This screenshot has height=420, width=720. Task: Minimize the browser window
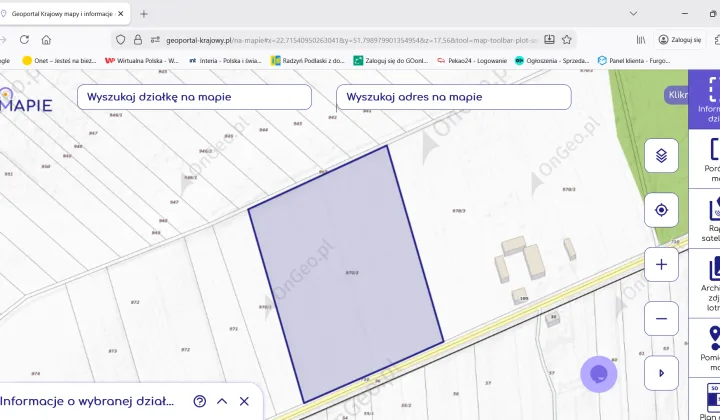(x=685, y=13)
